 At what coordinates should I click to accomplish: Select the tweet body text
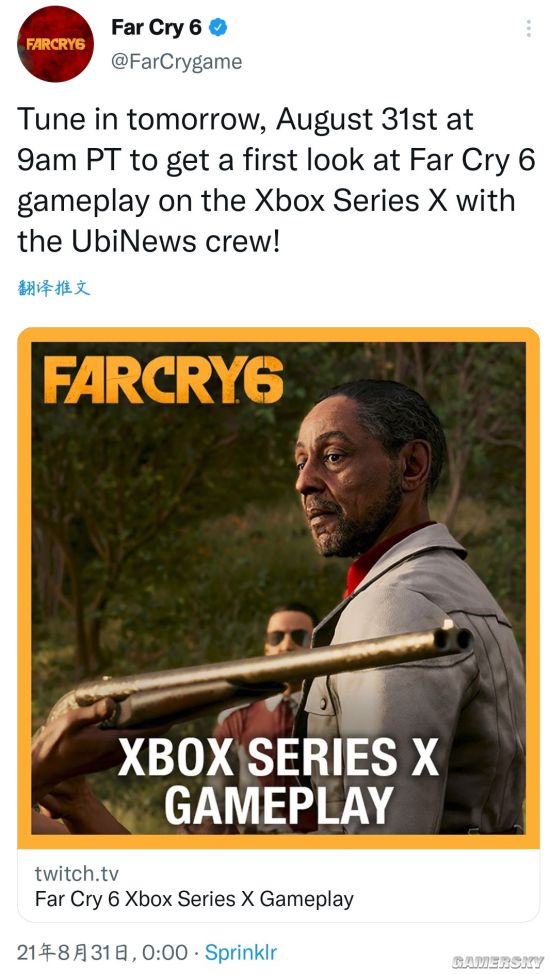pos(276,180)
